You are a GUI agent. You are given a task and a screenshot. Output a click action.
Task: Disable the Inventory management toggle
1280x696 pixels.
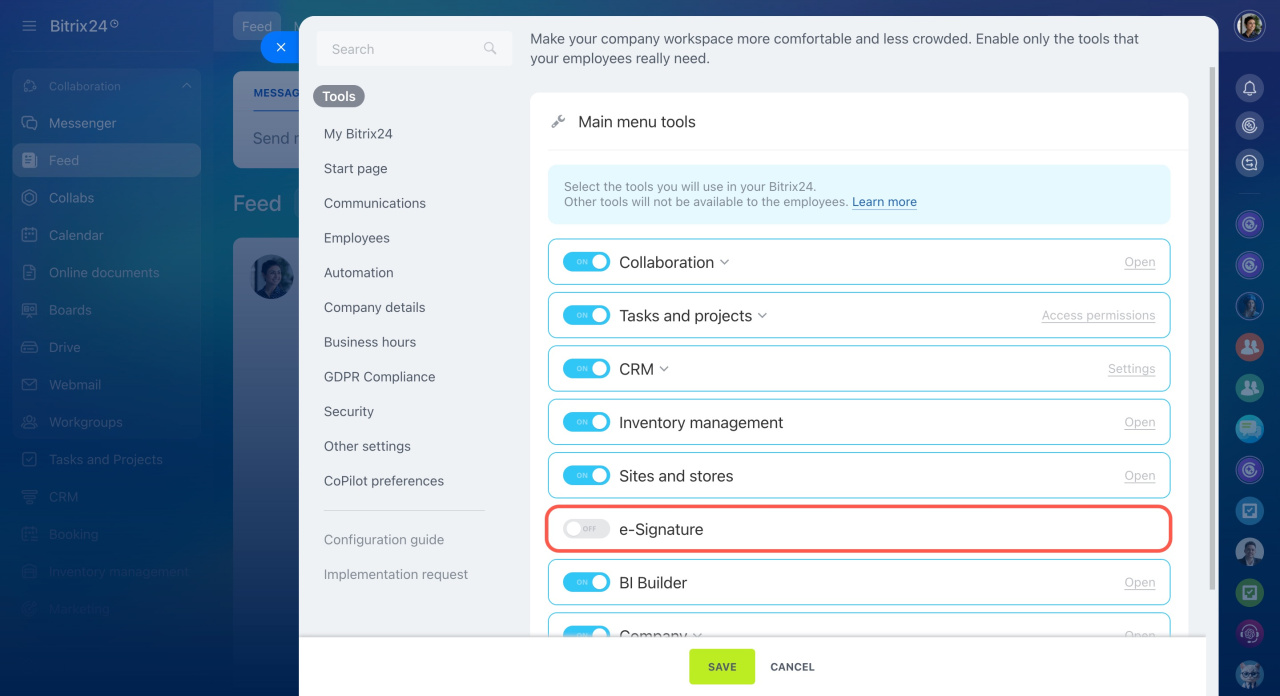[x=586, y=422]
